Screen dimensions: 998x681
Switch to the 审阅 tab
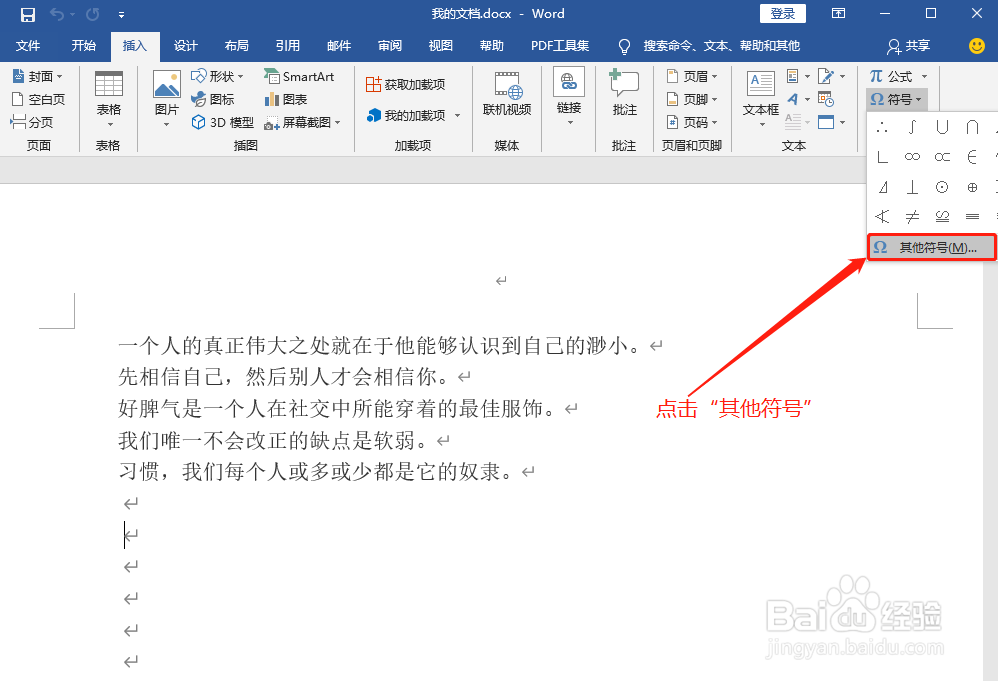(390, 46)
